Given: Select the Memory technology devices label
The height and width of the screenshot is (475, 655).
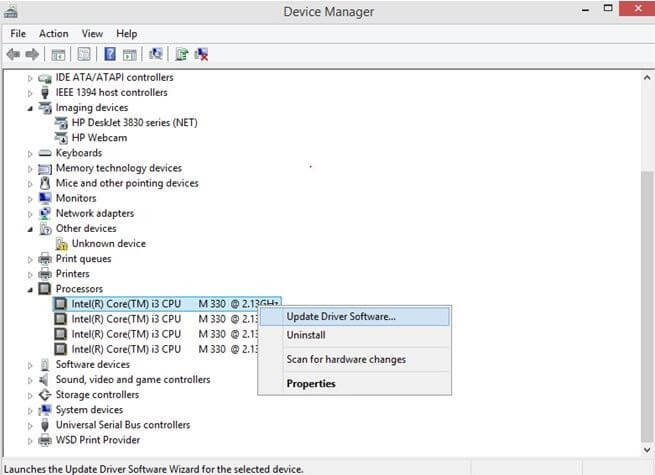Looking at the screenshot, I should [119, 168].
